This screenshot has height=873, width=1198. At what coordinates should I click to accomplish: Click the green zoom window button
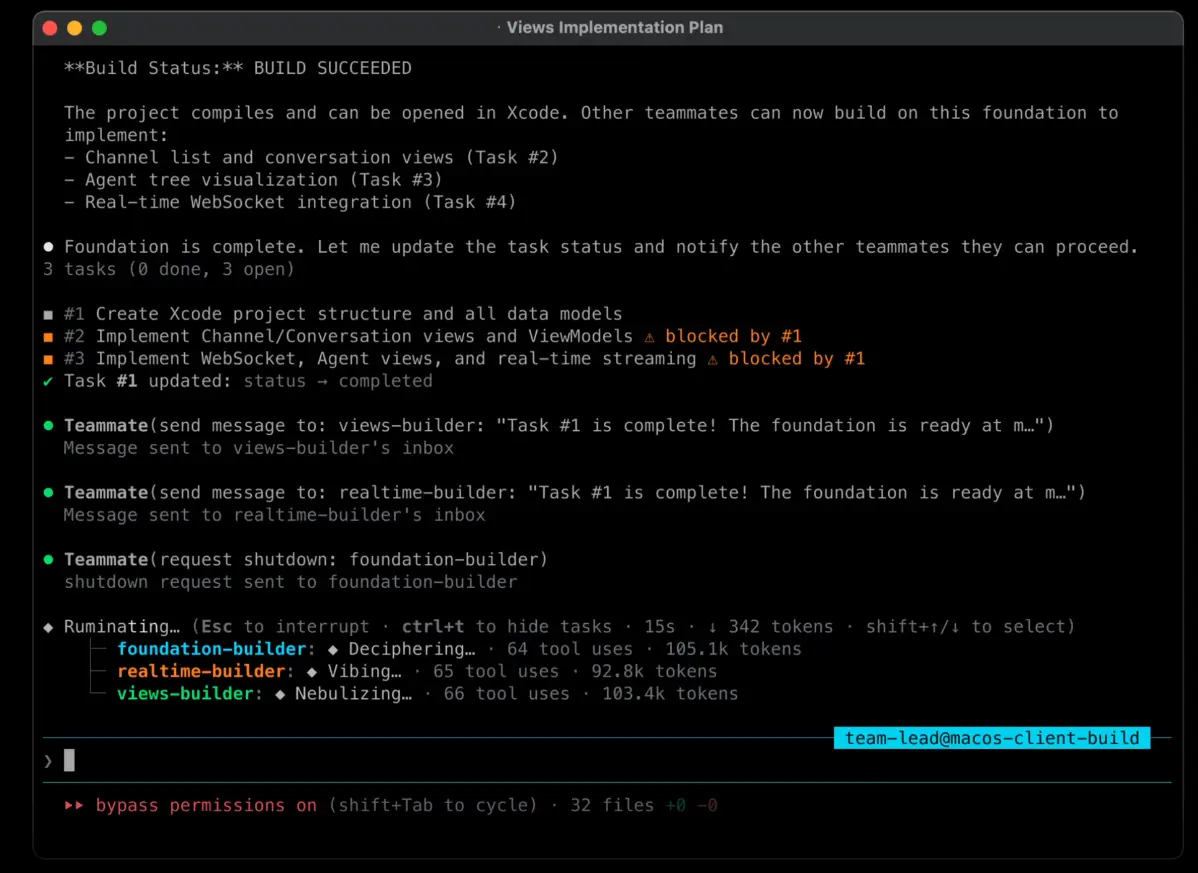click(x=99, y=28)
